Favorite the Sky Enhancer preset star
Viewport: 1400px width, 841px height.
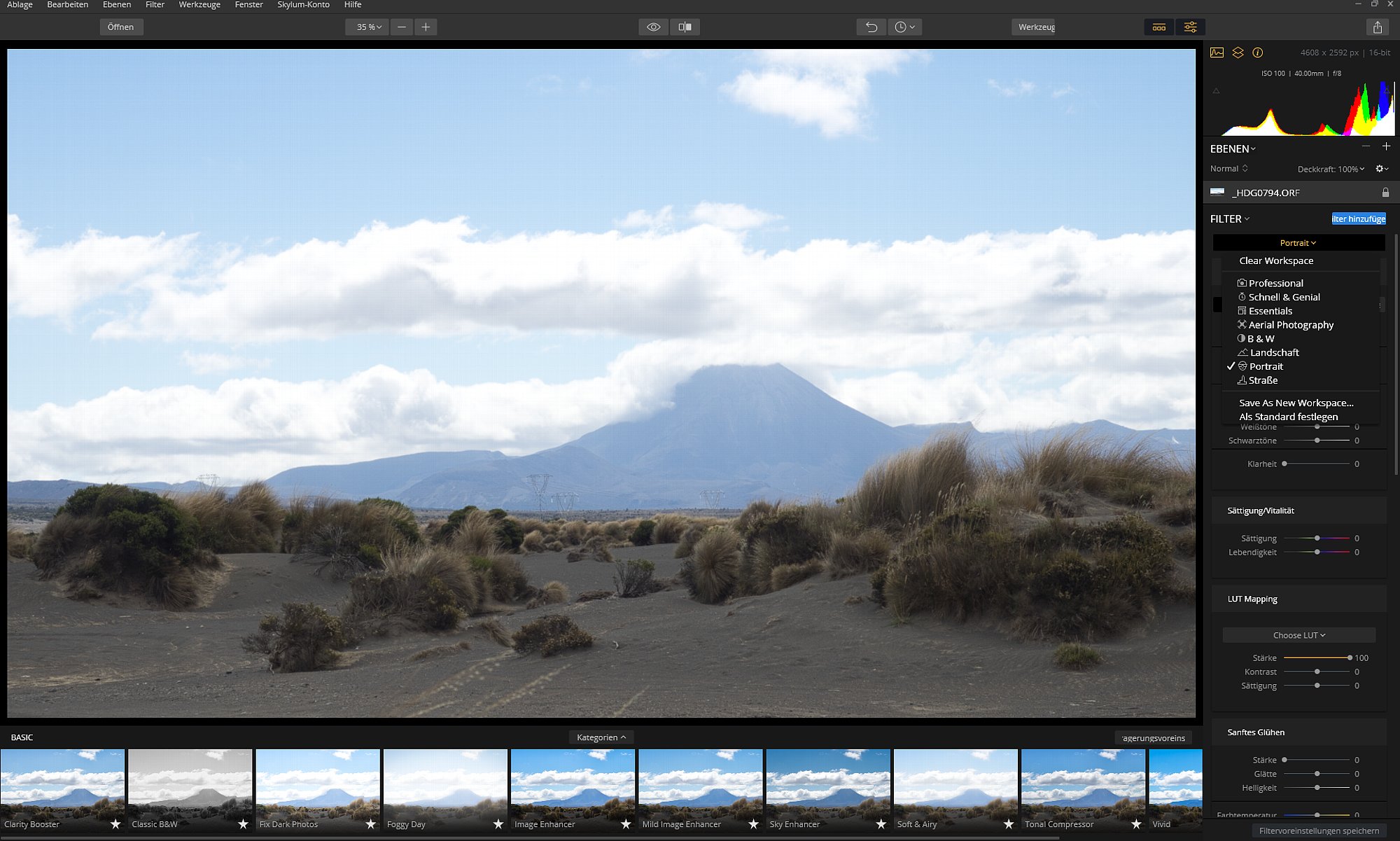881,824
